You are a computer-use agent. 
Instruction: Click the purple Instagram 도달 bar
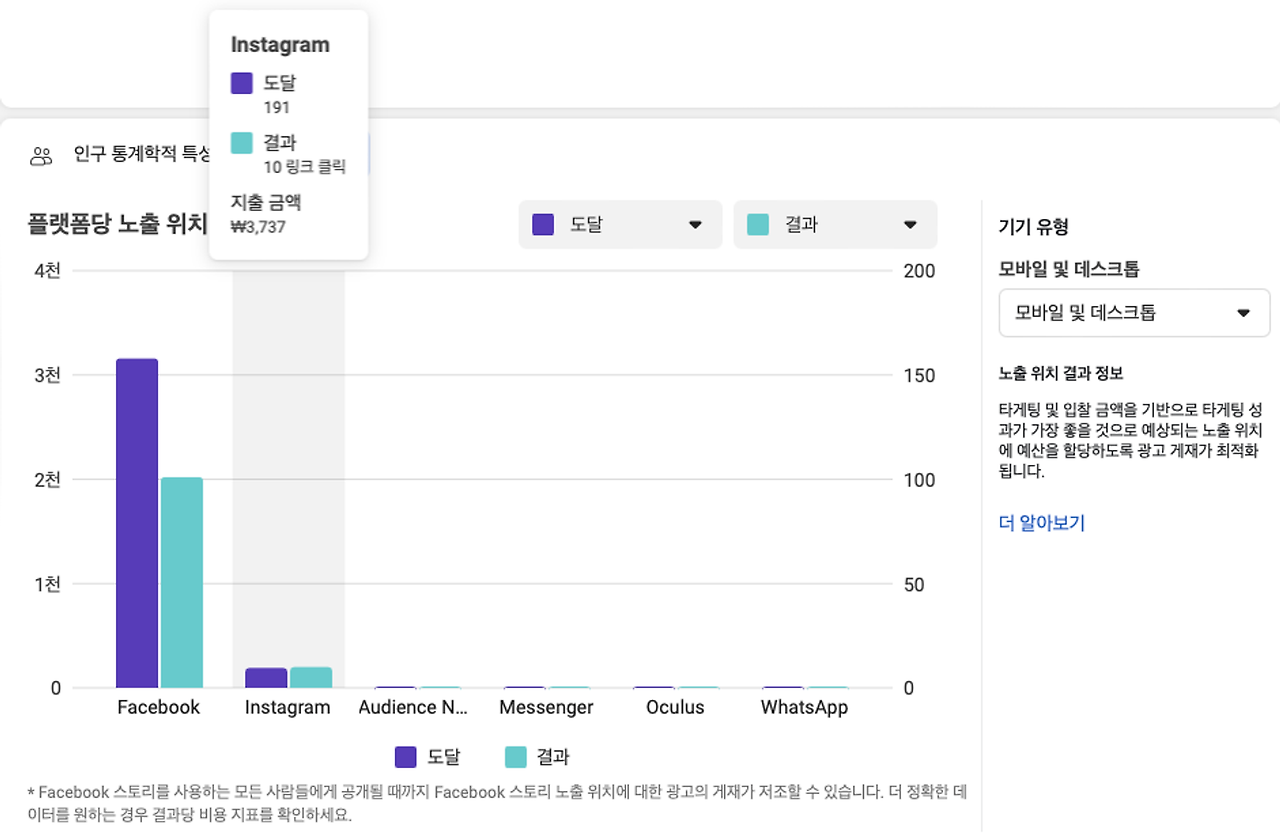(266, 678)
